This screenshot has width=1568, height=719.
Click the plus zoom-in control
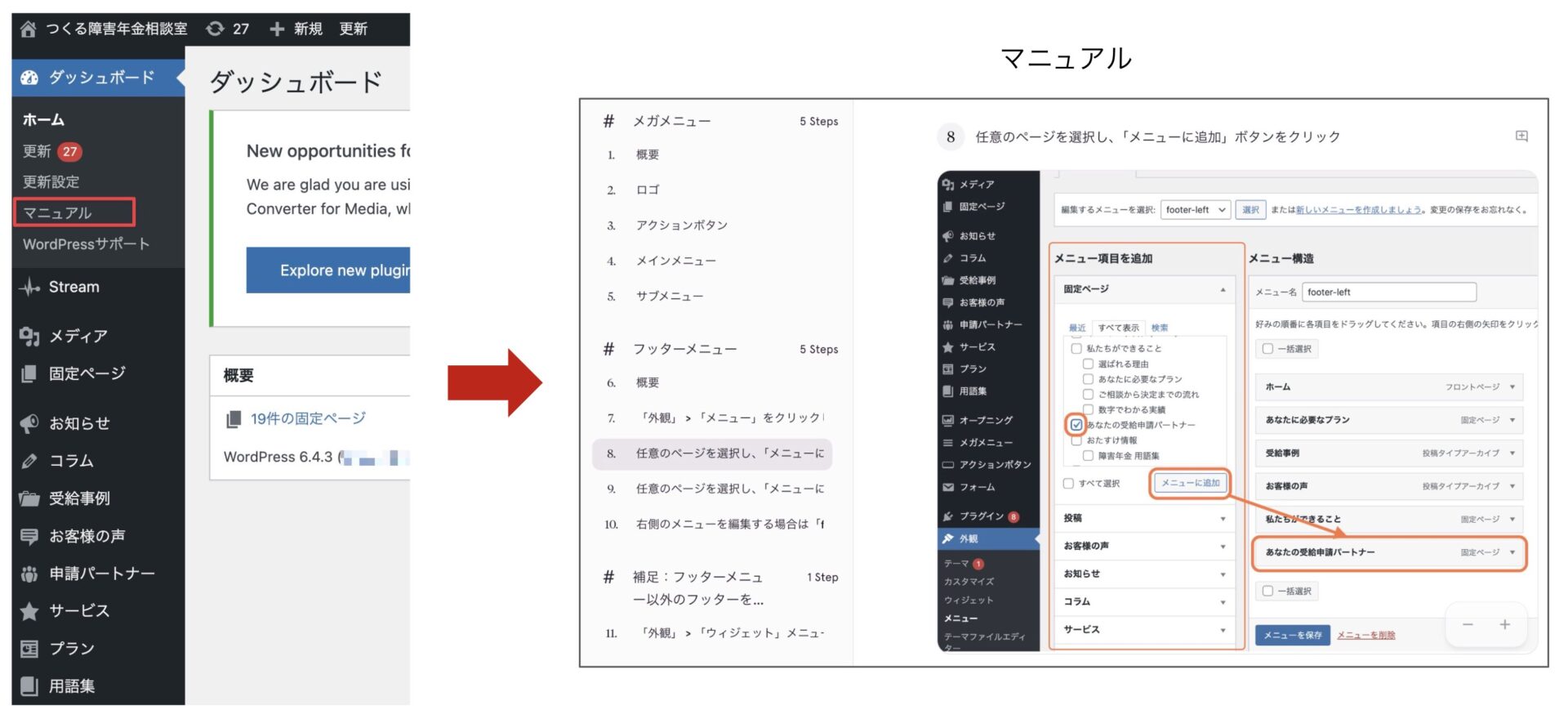tap(1504, 625)
